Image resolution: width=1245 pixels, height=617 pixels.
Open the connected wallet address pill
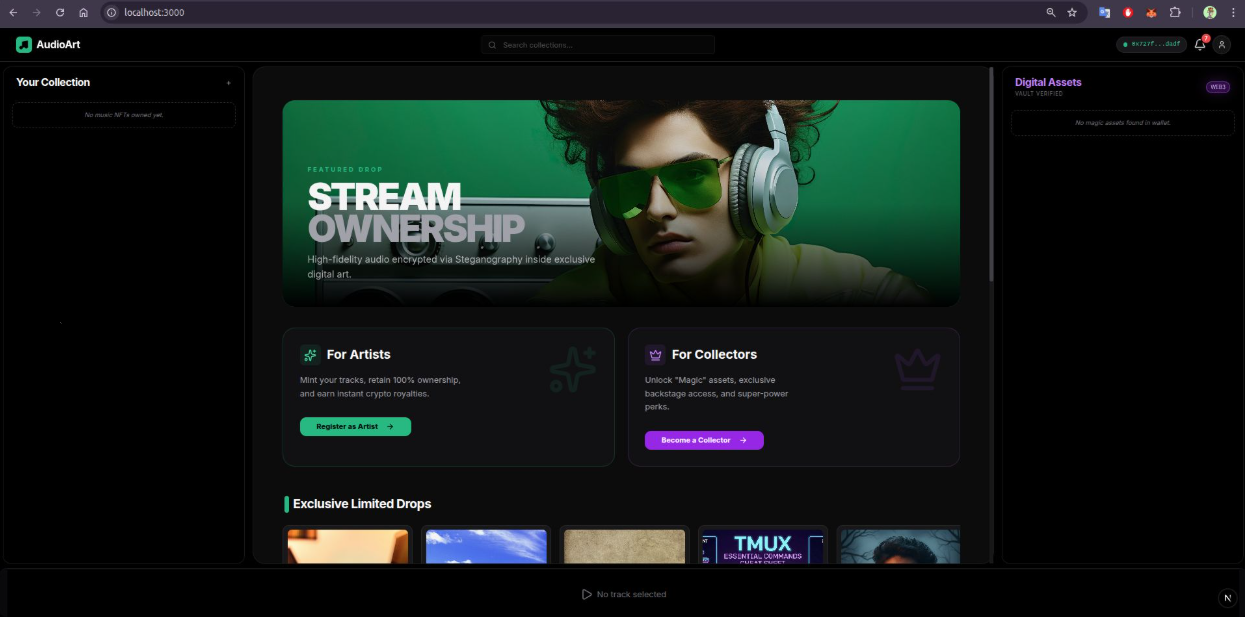point(1152,45)
